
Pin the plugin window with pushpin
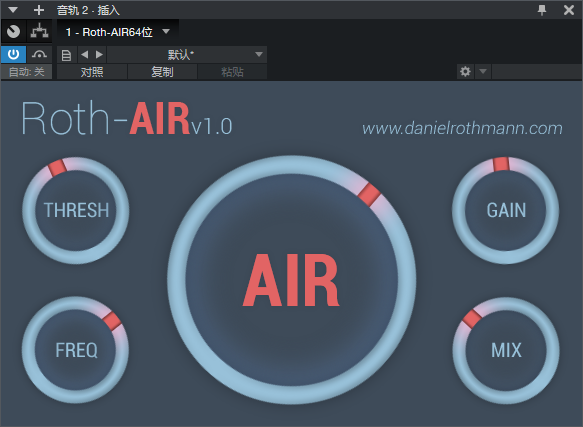pos(542,10)
